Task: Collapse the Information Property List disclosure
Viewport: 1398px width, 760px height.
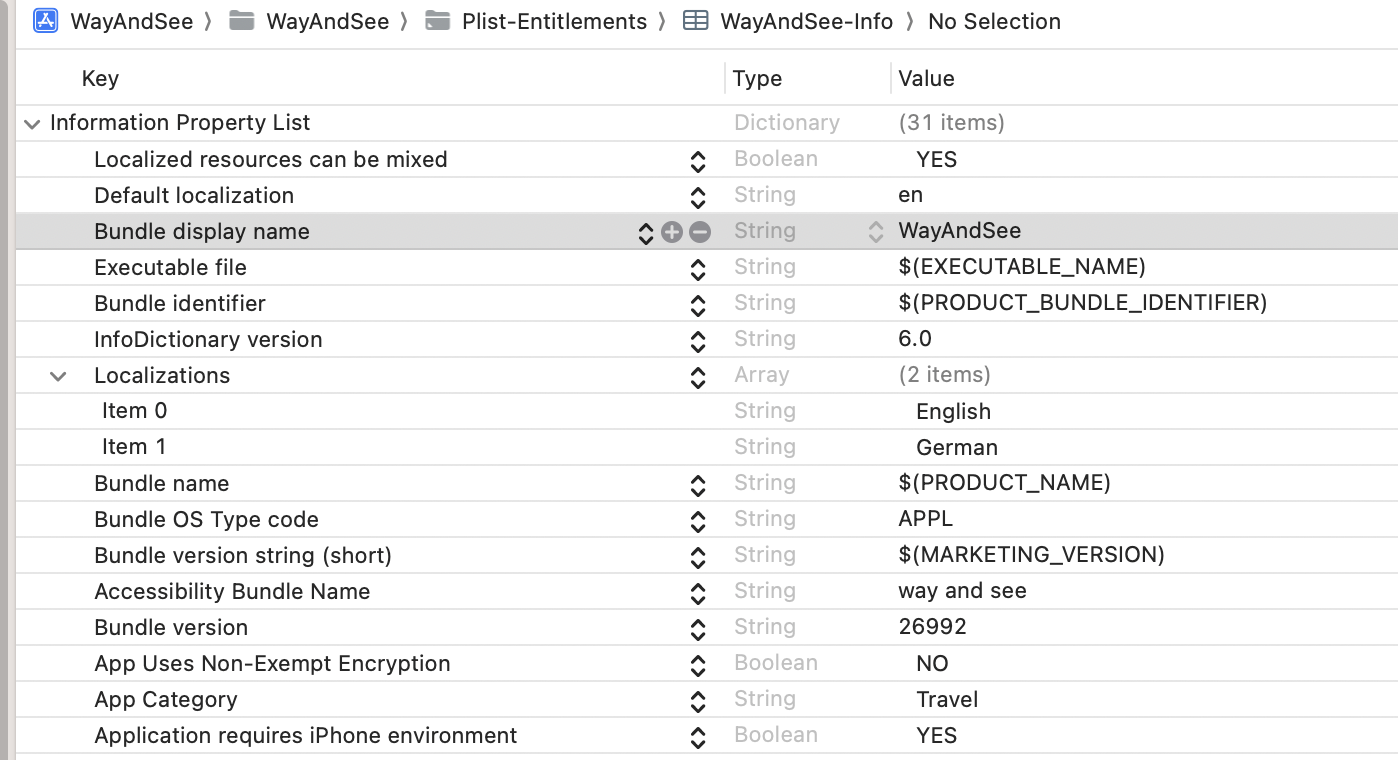Action: tap(32, 124)
